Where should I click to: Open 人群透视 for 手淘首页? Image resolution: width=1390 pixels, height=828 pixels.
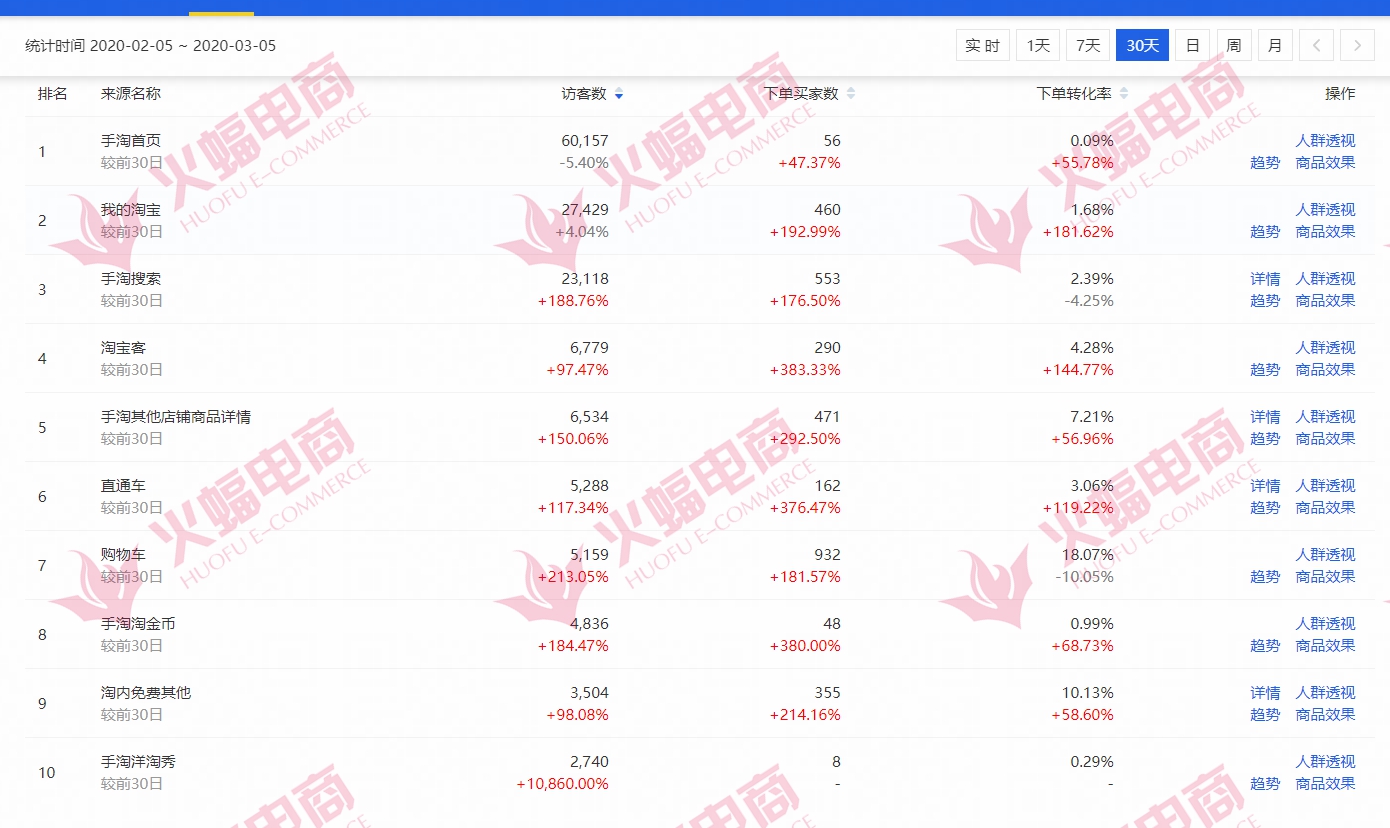pyautogui.click(x=1325, y=141)
